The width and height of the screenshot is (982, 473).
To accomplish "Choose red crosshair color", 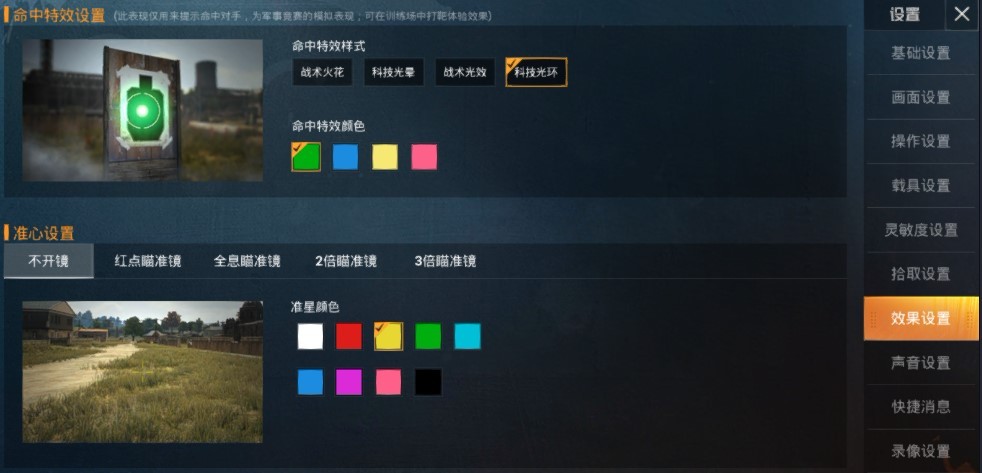I will [x=349, y=336].
